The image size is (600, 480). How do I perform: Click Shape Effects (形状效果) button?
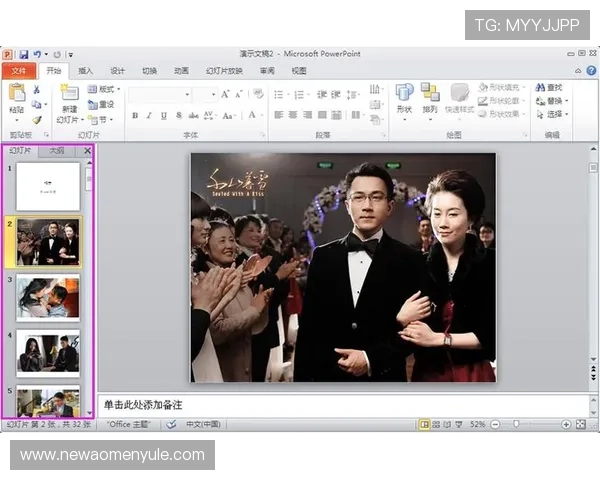pos(502,114)
